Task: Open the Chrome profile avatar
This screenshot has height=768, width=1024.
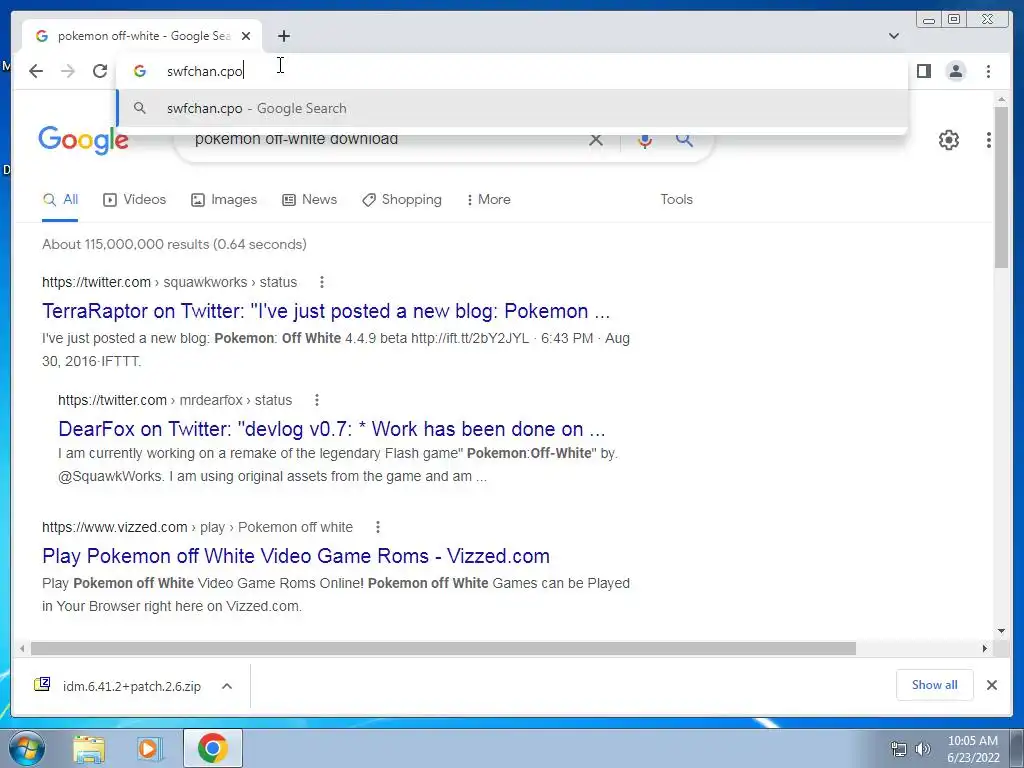Action: tap(955, 71)
